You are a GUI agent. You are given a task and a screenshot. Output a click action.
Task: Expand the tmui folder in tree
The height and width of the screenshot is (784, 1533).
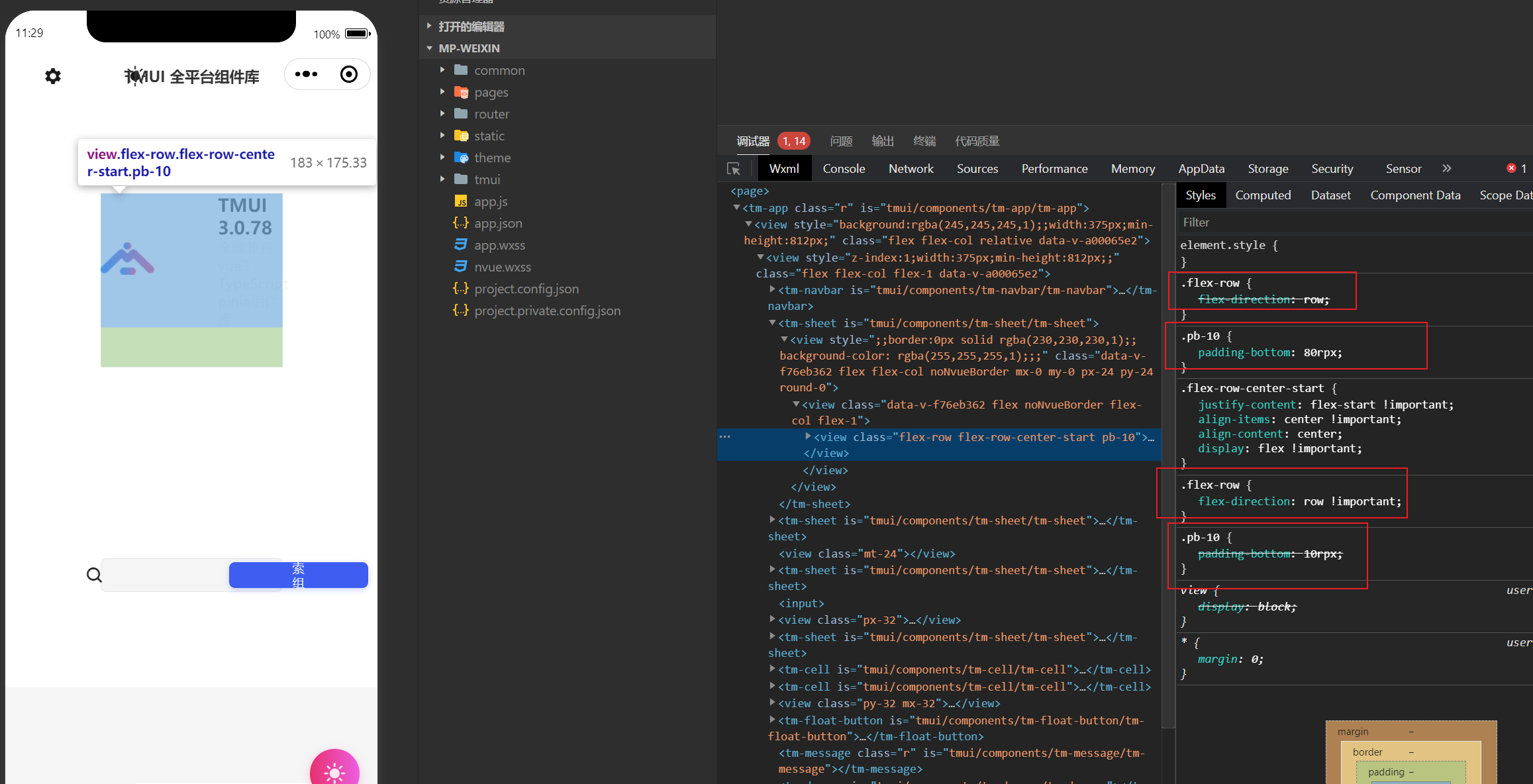coord(487,179)
